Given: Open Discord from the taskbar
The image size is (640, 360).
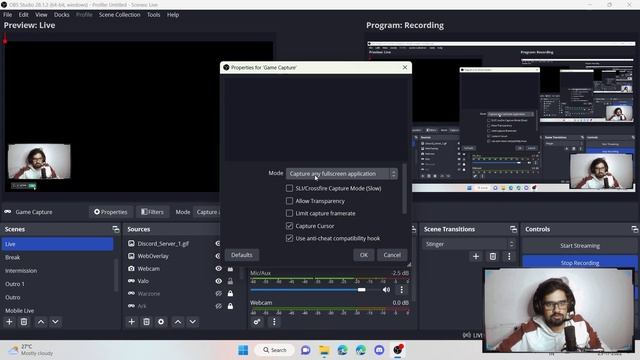Looking at the screenshot, I should point(379,350).
